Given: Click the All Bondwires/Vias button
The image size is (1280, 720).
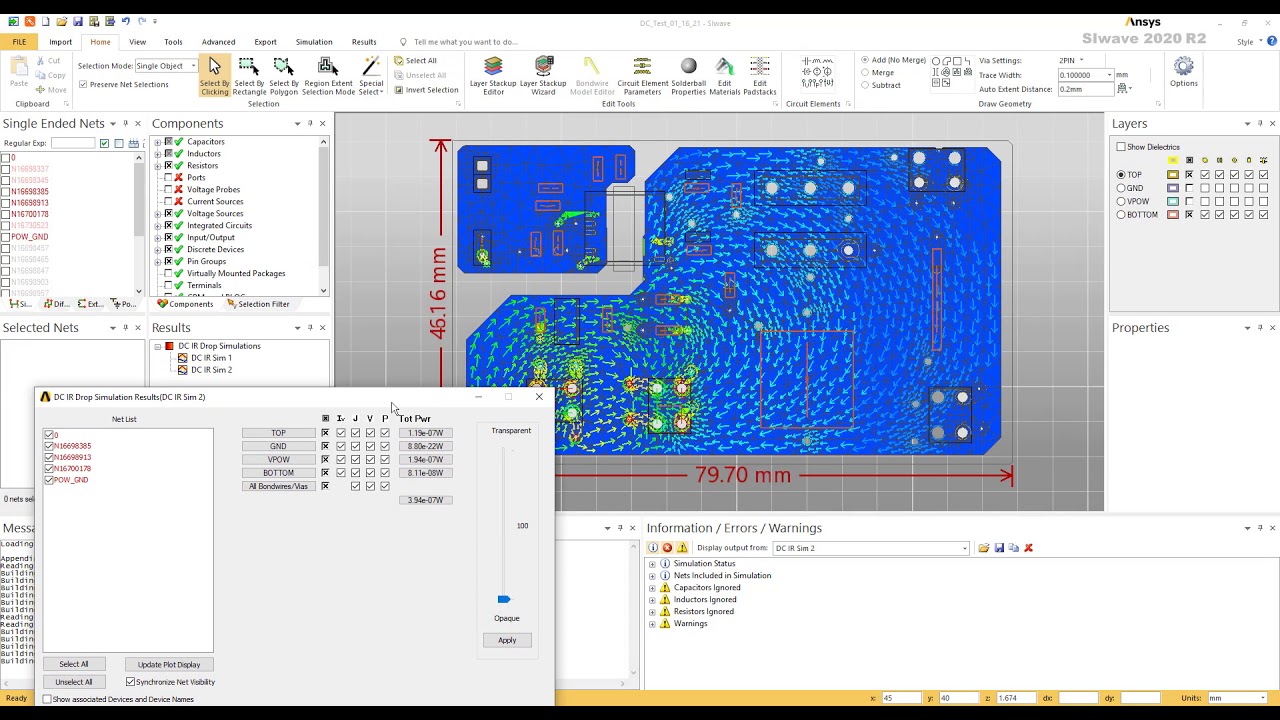Looking at the screenshot, I should pos(278,486).
